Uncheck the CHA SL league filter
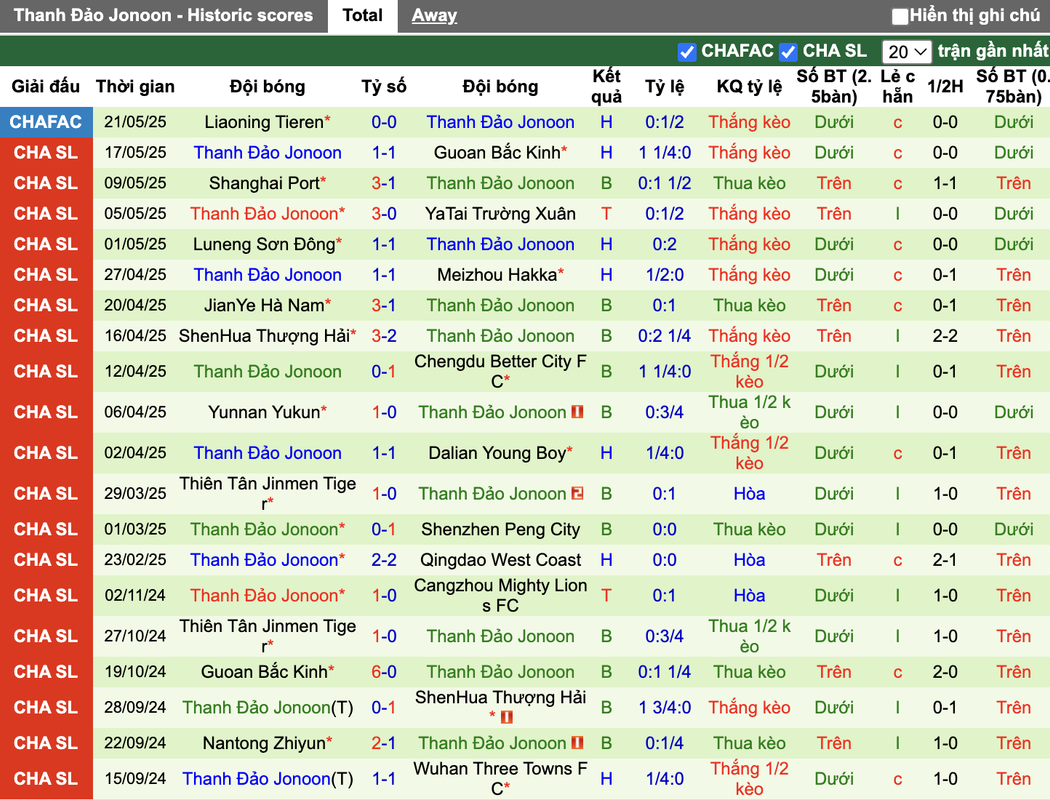 788,52
